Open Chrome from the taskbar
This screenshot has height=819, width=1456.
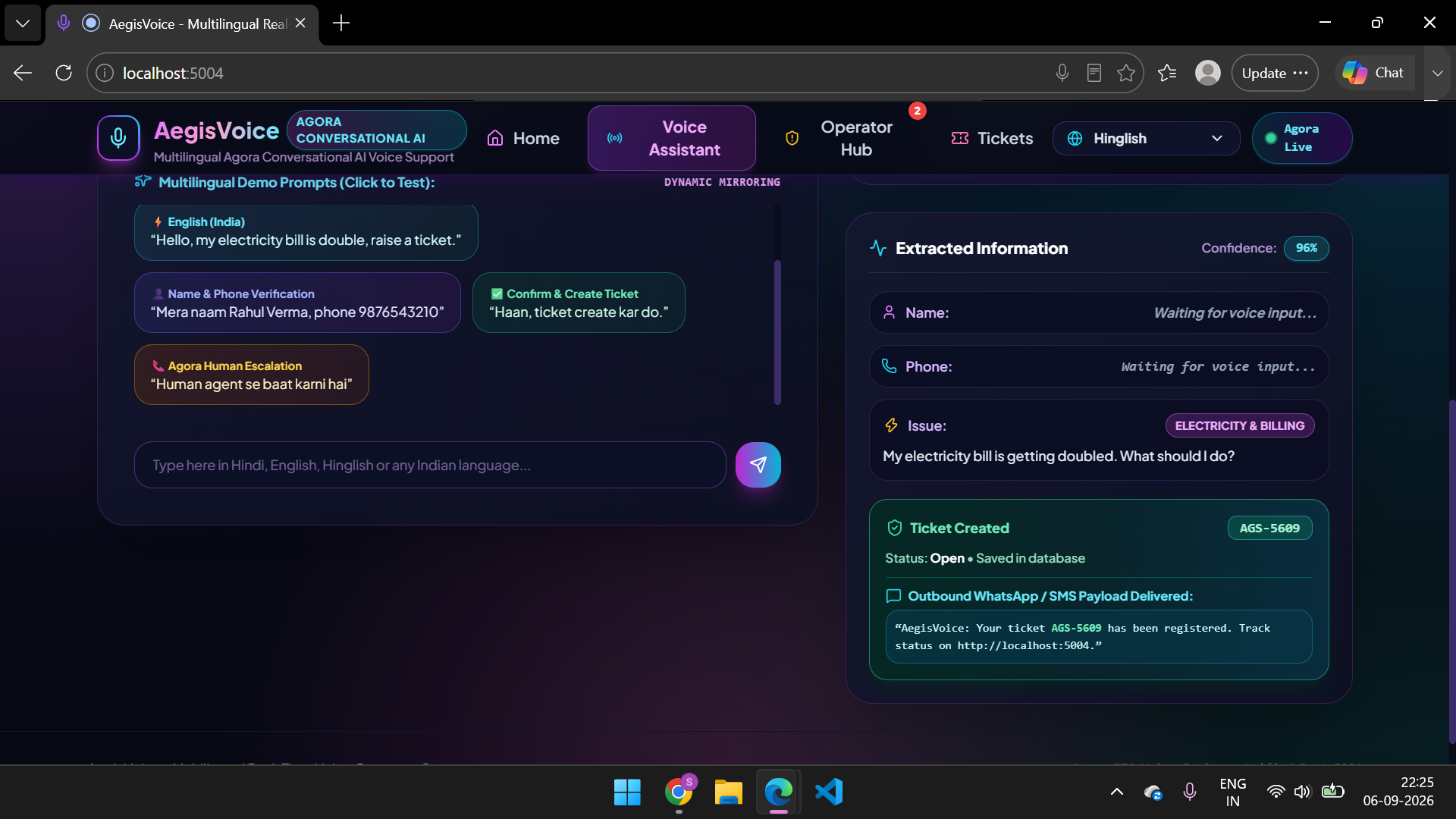coord(679,792)
